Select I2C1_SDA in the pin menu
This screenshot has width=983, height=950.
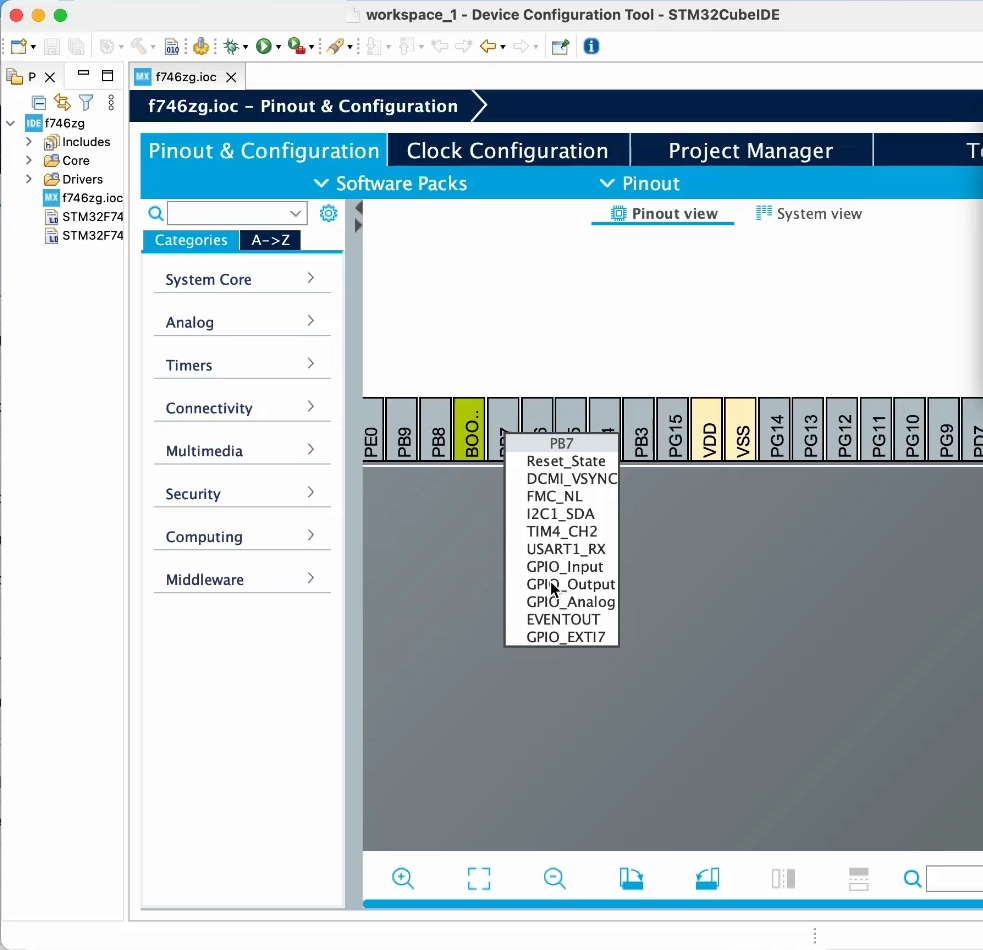pos(560,514)
